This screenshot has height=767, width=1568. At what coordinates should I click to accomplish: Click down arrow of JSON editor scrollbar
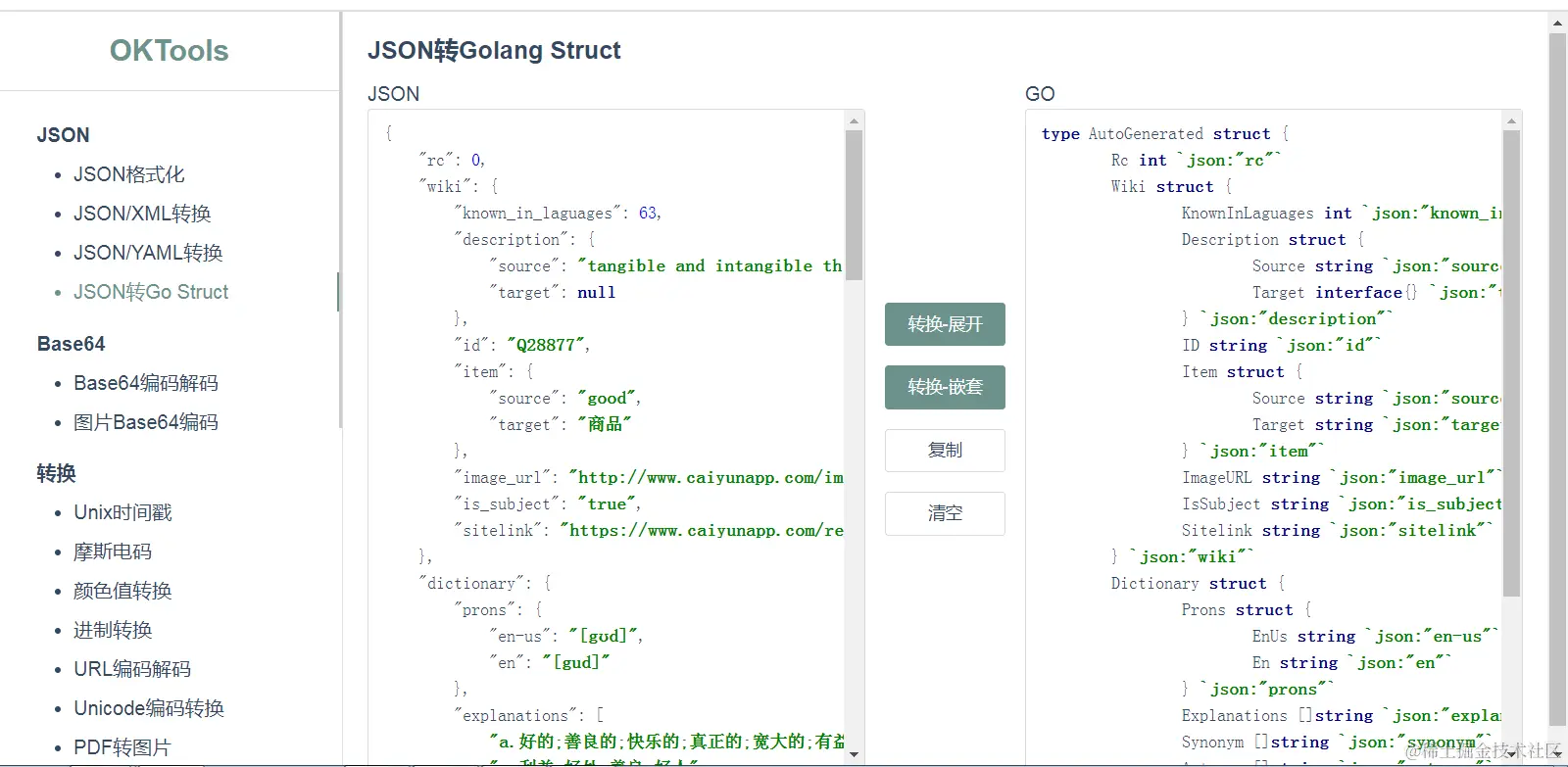pos(854,754)
